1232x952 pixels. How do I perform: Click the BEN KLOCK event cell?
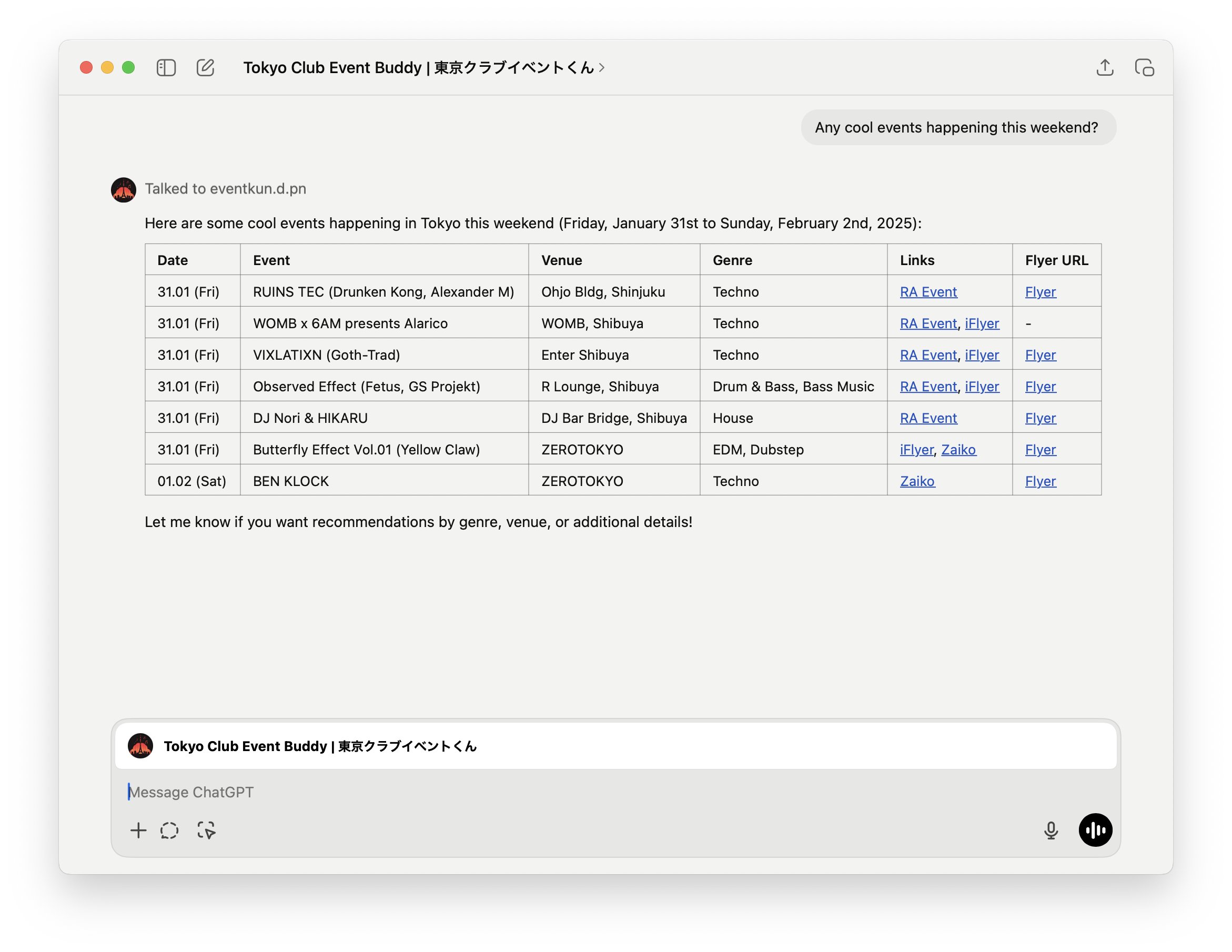pyautogui.click(x=384, y=481)
